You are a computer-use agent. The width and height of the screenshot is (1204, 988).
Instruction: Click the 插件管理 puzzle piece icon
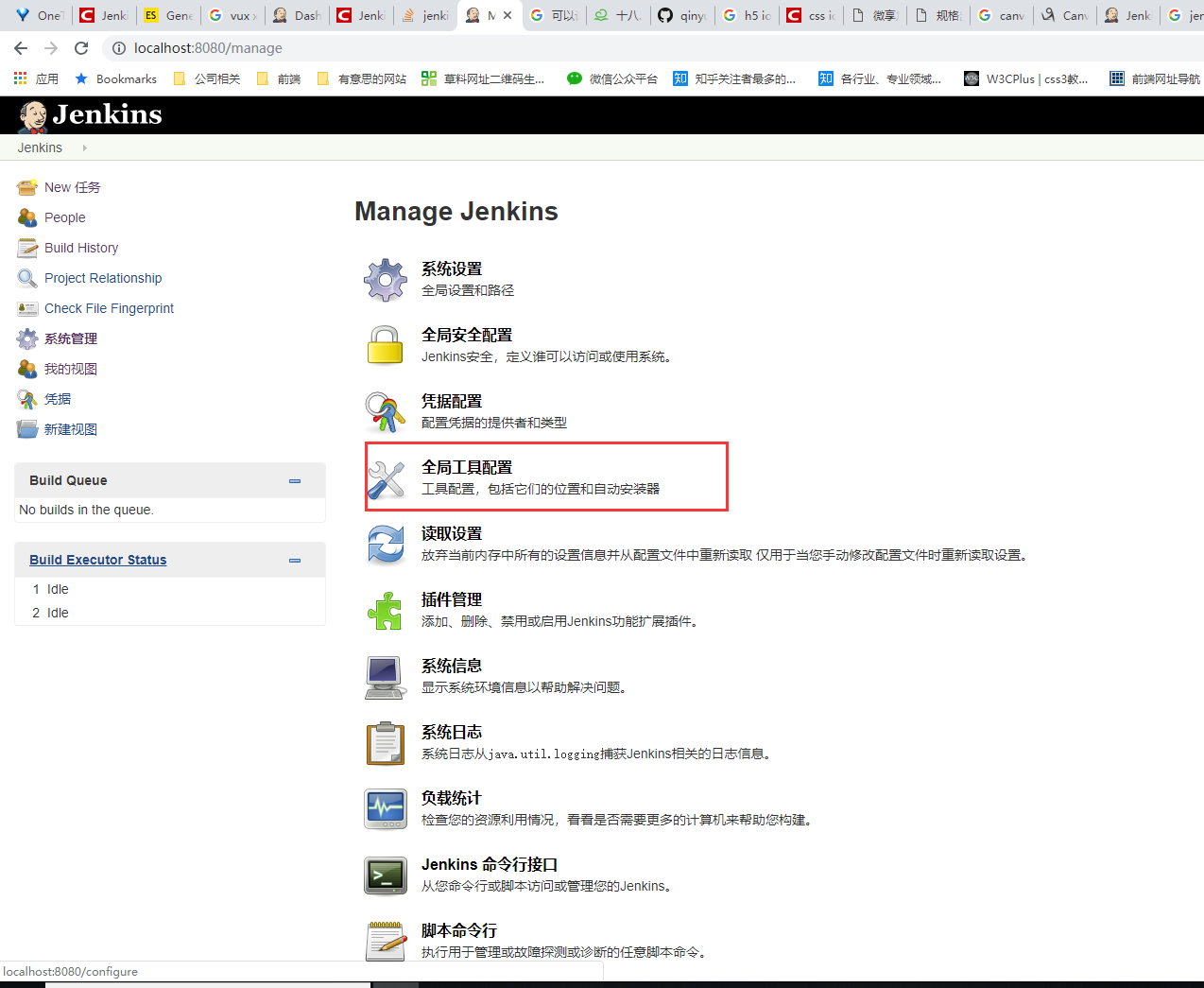[x=386, y=611]
